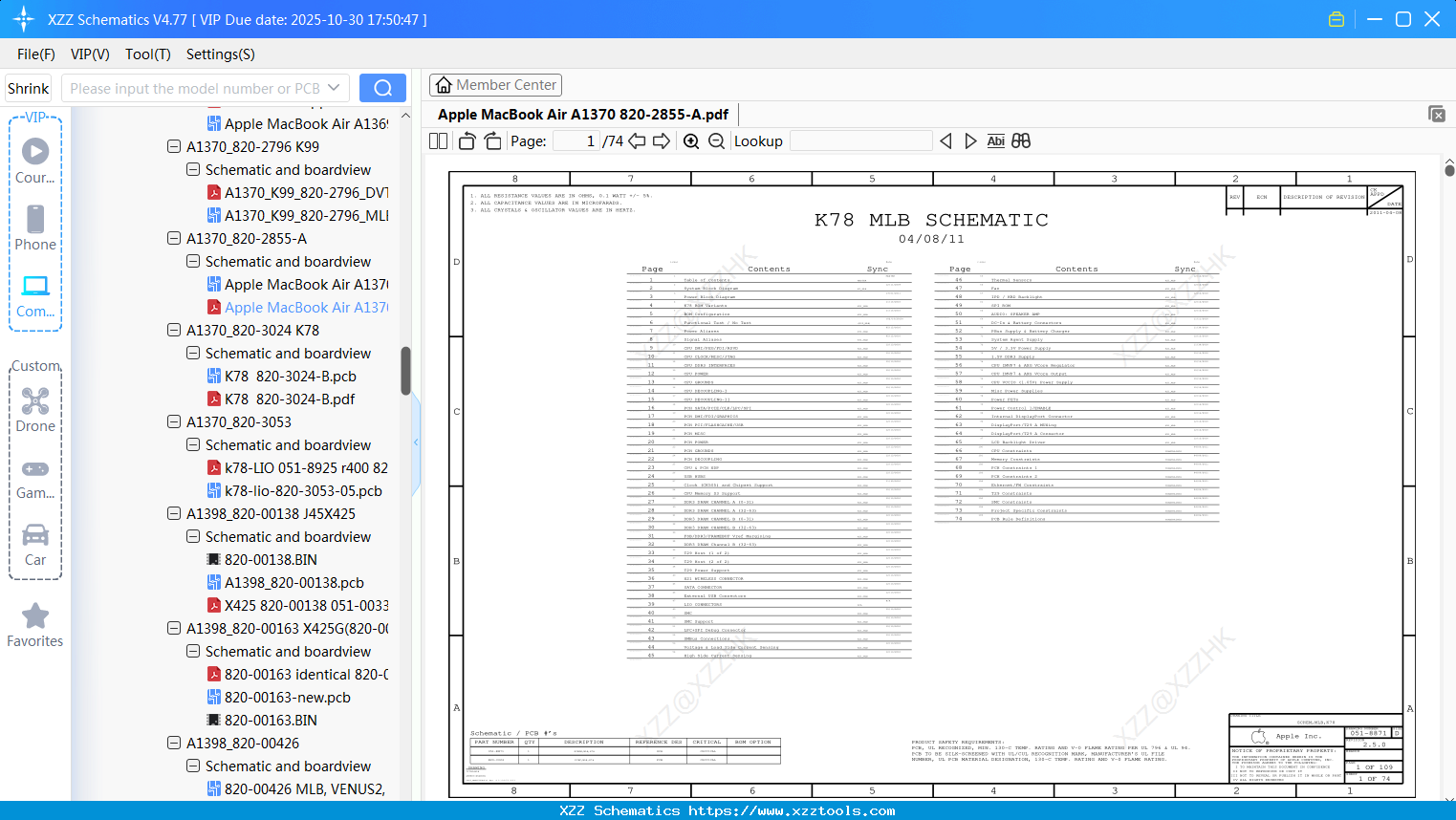The image size is (1456, 820).
Task: Collapse Schematic and boardview under A1370_820-3053
Action: pyautogui.click(x=193, y=444)
